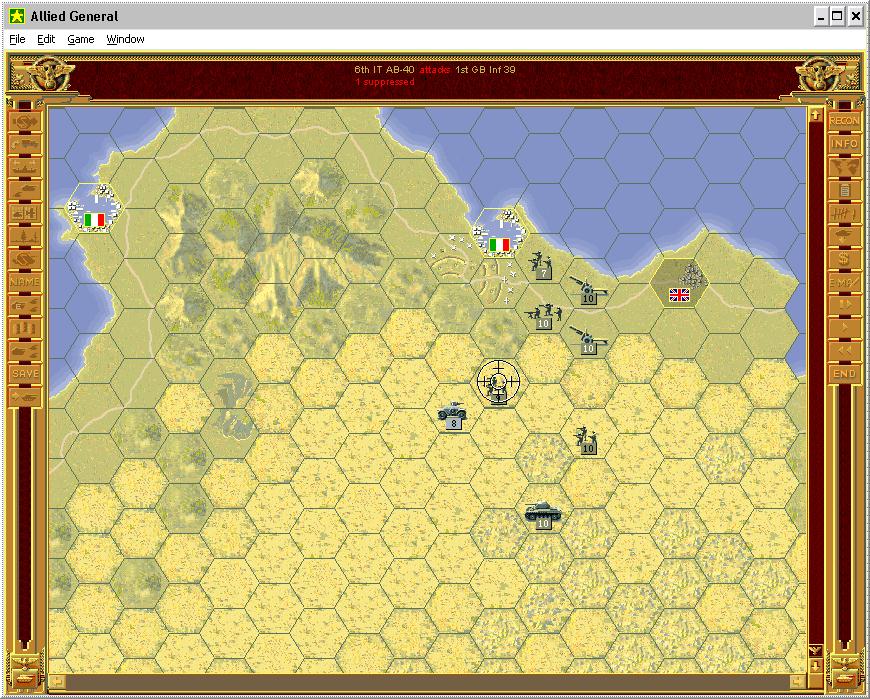
Task: Click the map scroll up arrow
Action: (x=815, y=115)
